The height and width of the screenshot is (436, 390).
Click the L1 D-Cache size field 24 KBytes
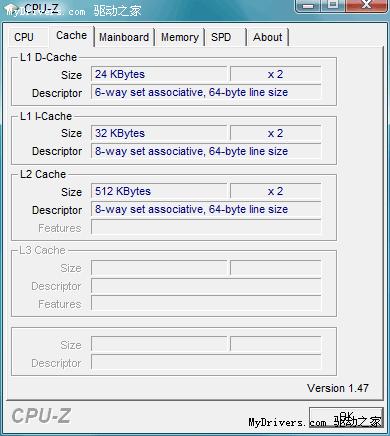click(159, 74)
